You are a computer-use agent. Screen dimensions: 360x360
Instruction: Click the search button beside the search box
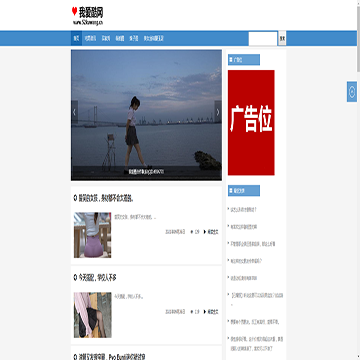click(282, 39)
